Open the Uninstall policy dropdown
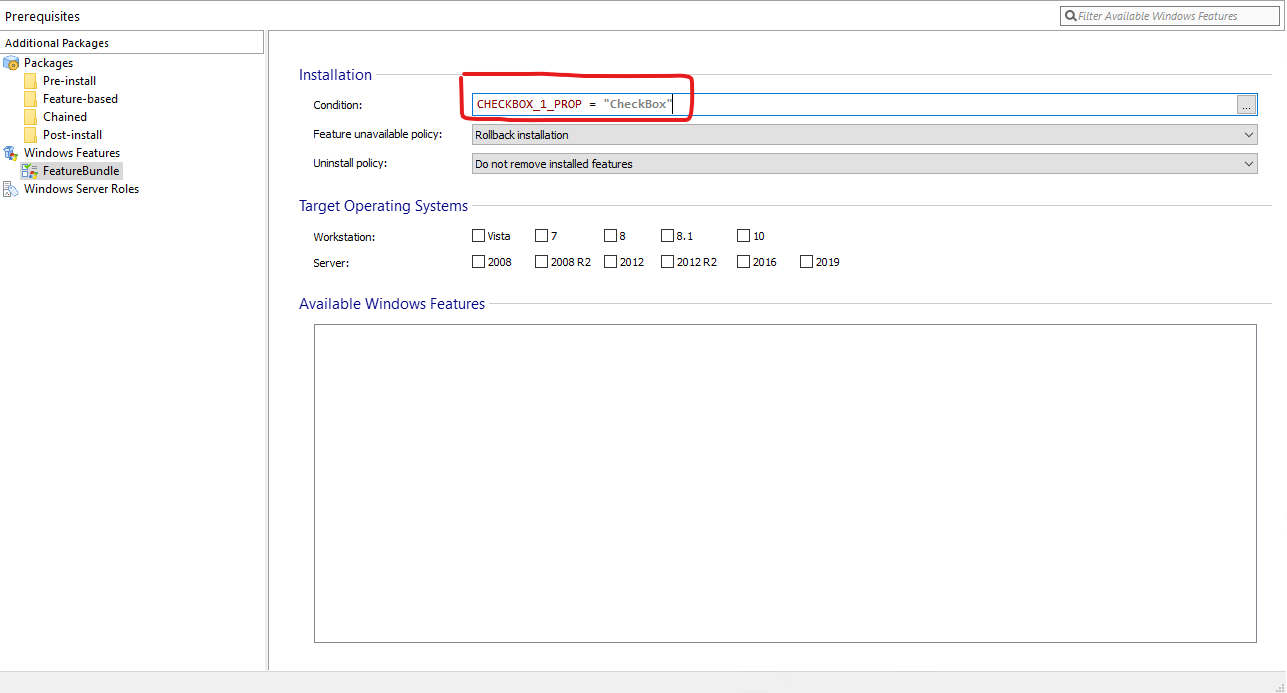This screenshot has height=693, width=1287. (x=864, y=164)
